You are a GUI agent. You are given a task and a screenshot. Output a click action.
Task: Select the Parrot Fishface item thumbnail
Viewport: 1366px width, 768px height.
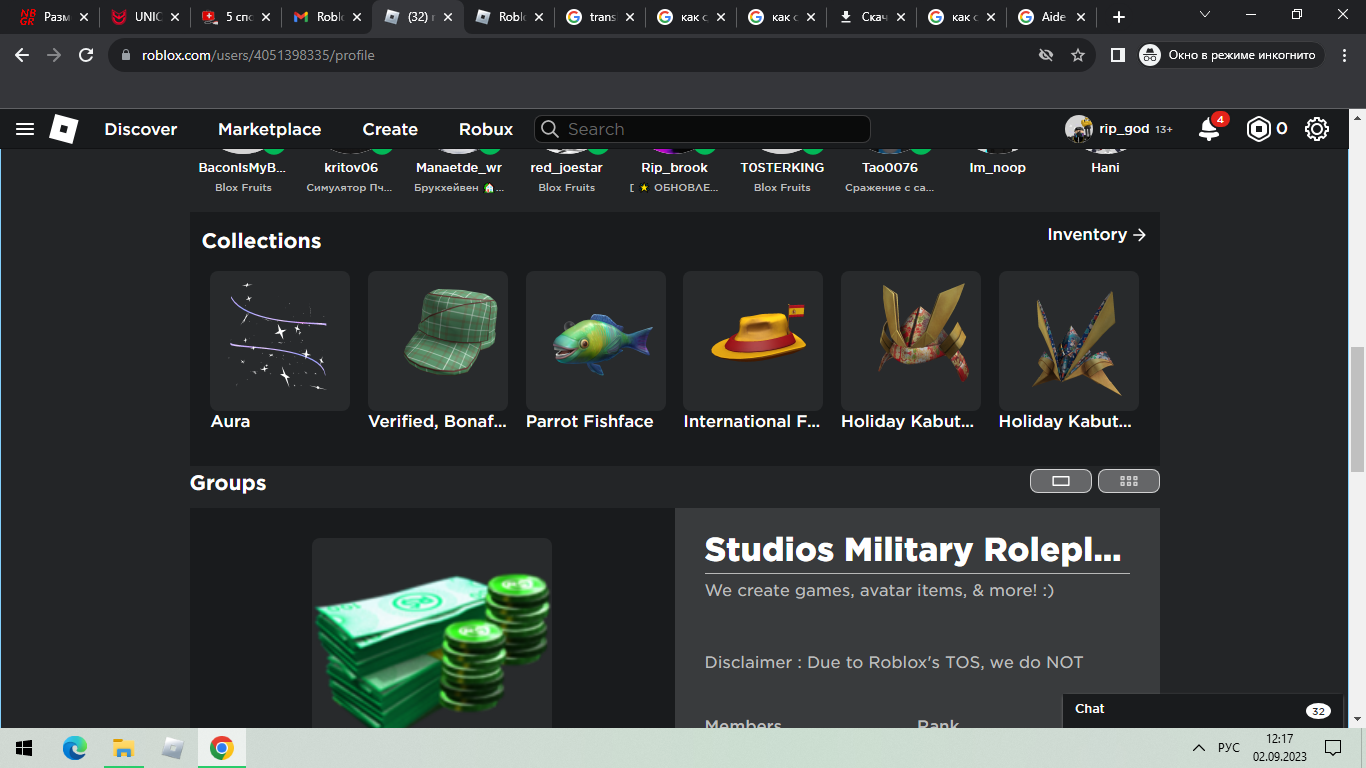pos(595,341)
